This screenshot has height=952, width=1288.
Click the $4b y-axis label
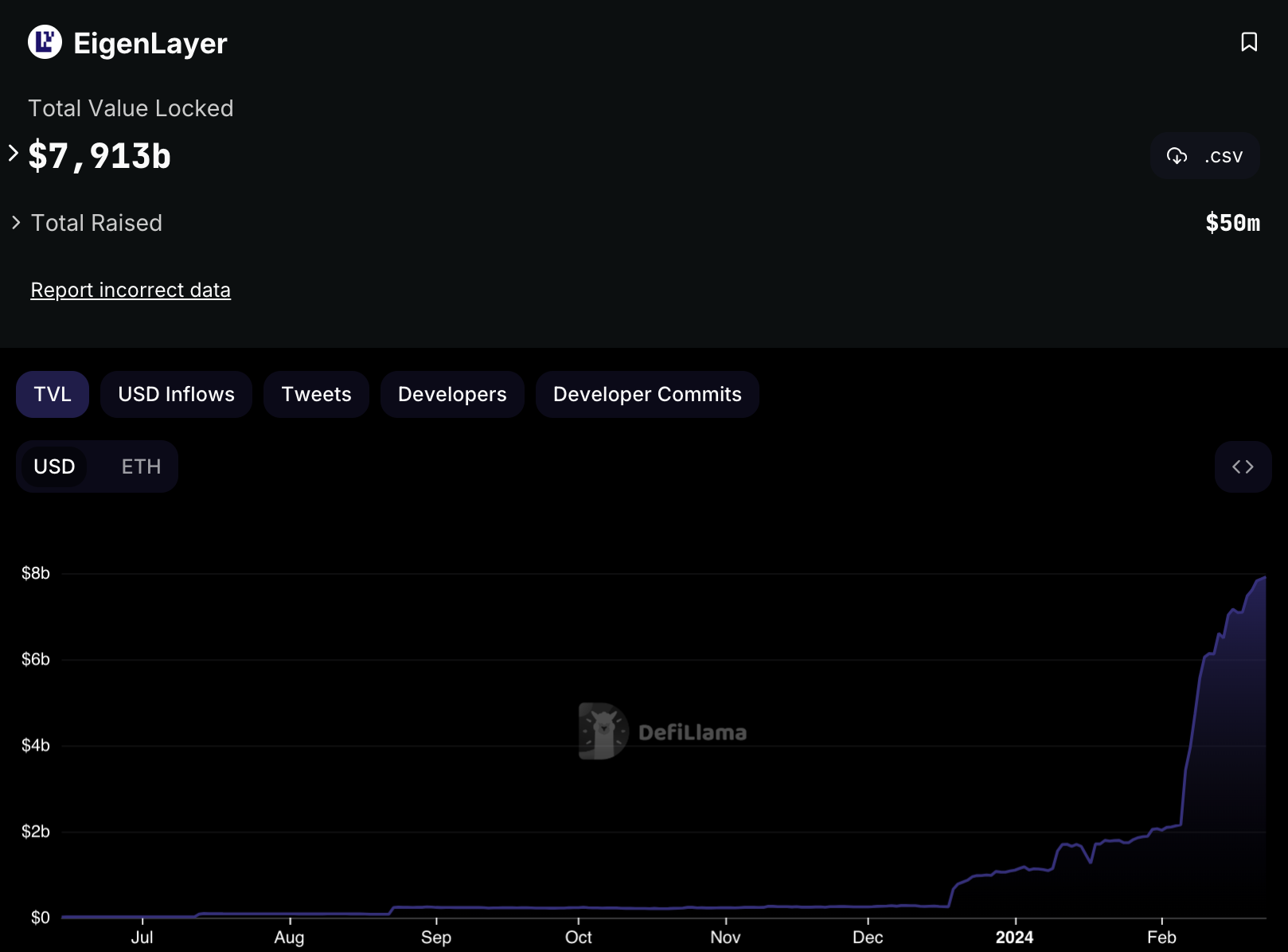36,745
